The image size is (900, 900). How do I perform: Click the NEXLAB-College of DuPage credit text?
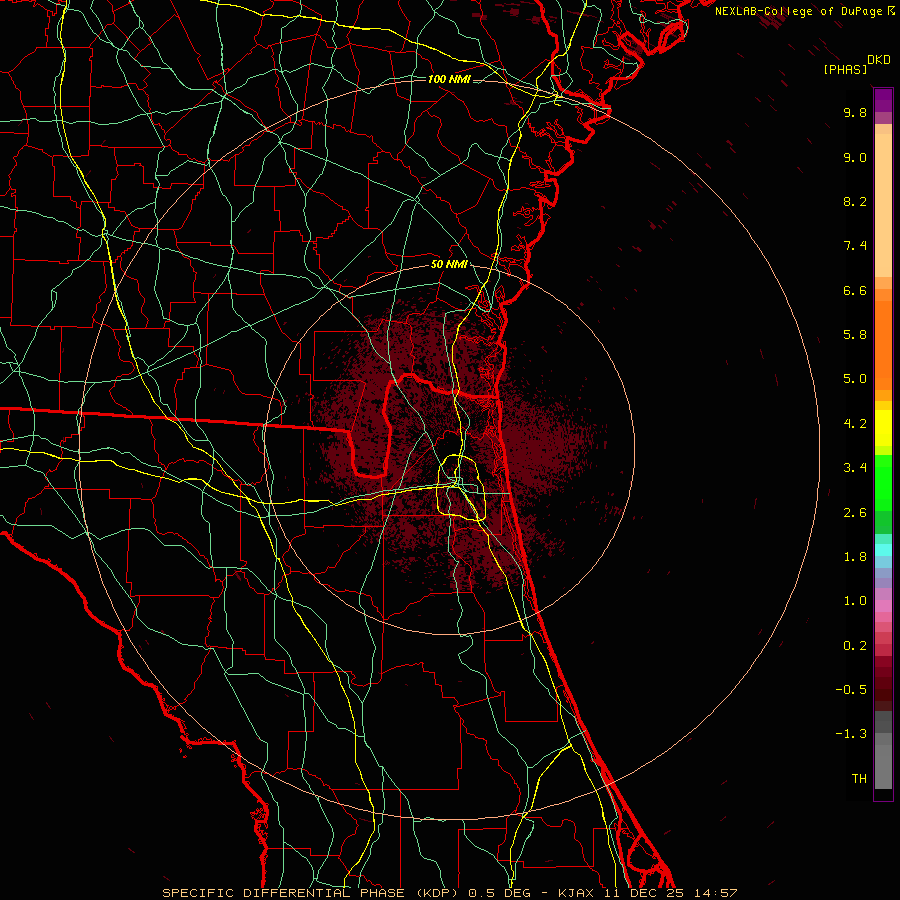click(798, 11)
